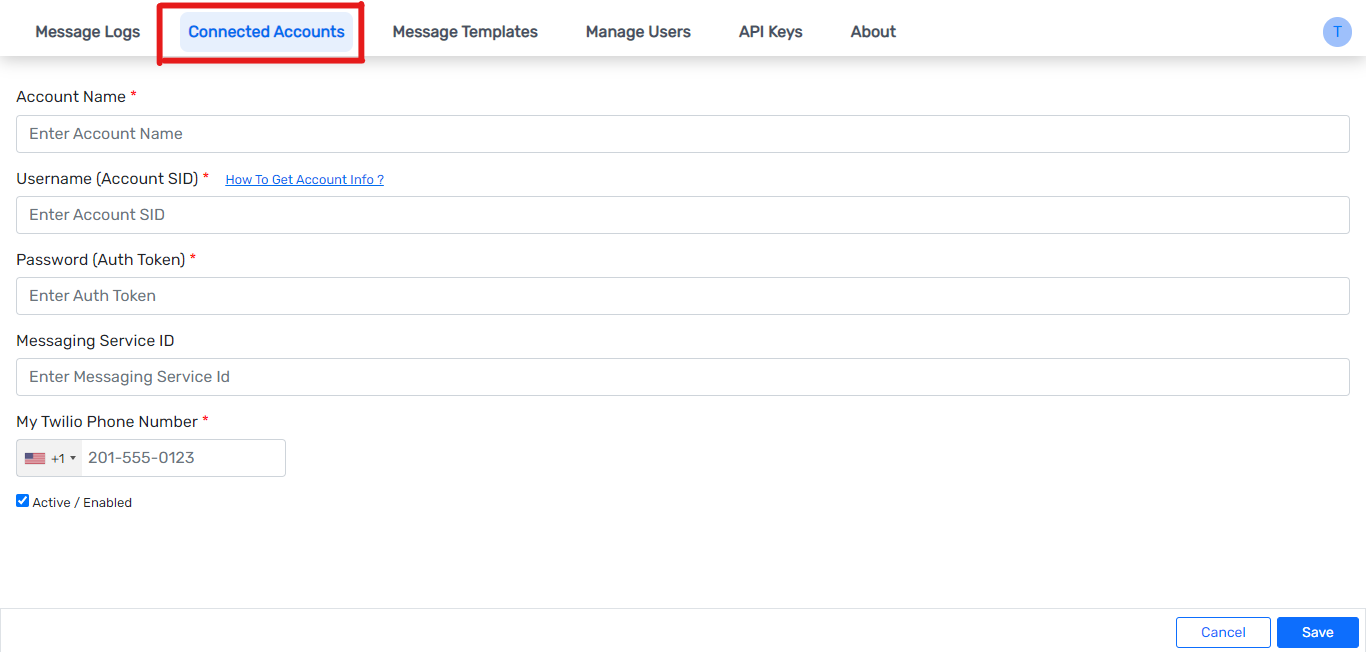Select the Connected Accounts tab

click(x=266, y=32)
